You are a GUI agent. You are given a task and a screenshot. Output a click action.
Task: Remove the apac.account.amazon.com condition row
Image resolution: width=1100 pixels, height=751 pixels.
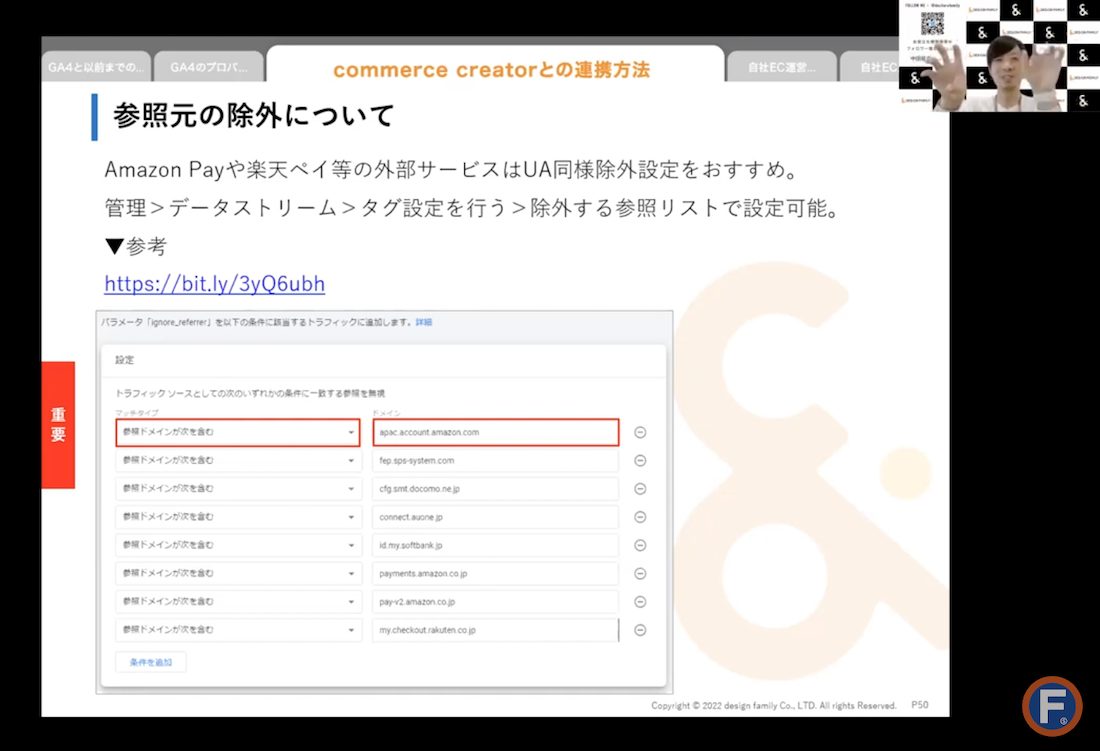pyautogui.click(x=640, y=433)
